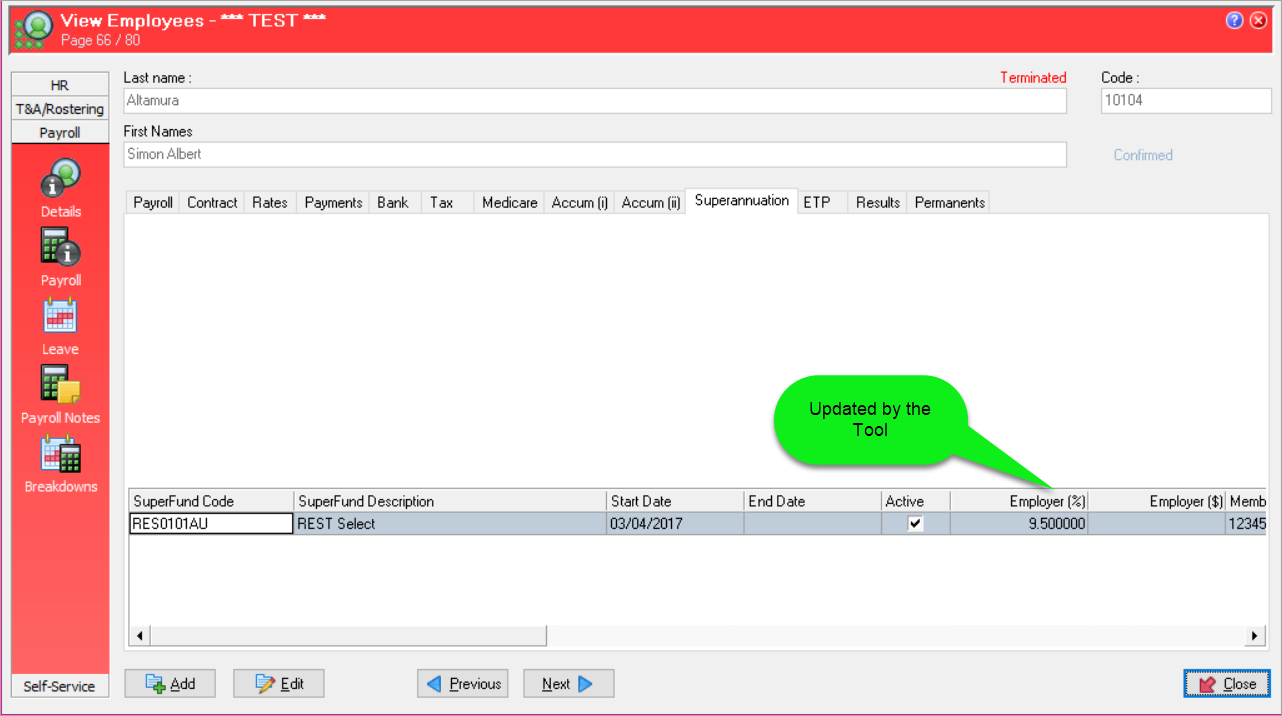Click the scroll right arrow of grid
This screenshot has height=716, width=1282.
[1255, 636]
